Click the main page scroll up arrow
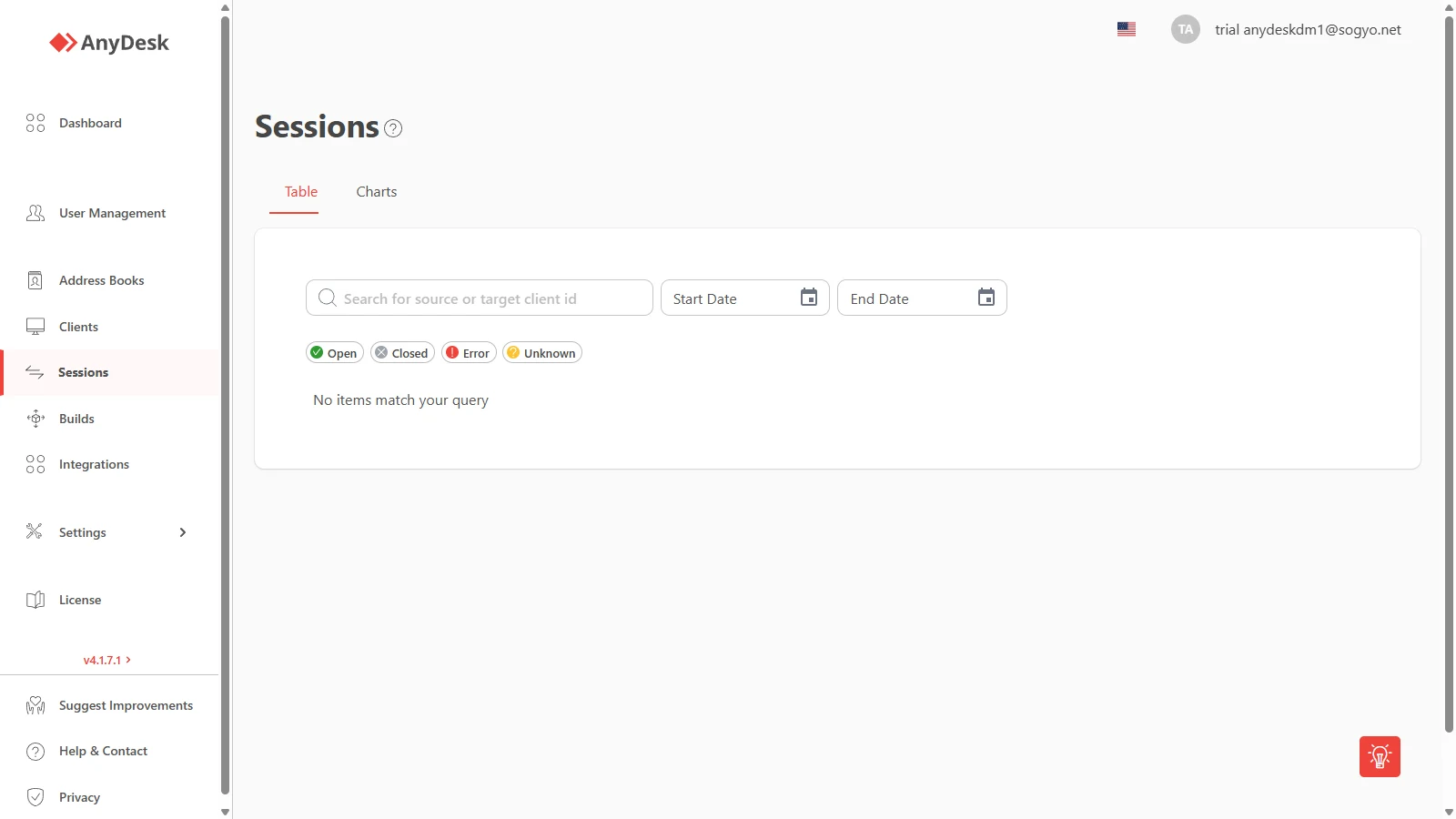1456x819 pixels. click(x=1449, y=7)
